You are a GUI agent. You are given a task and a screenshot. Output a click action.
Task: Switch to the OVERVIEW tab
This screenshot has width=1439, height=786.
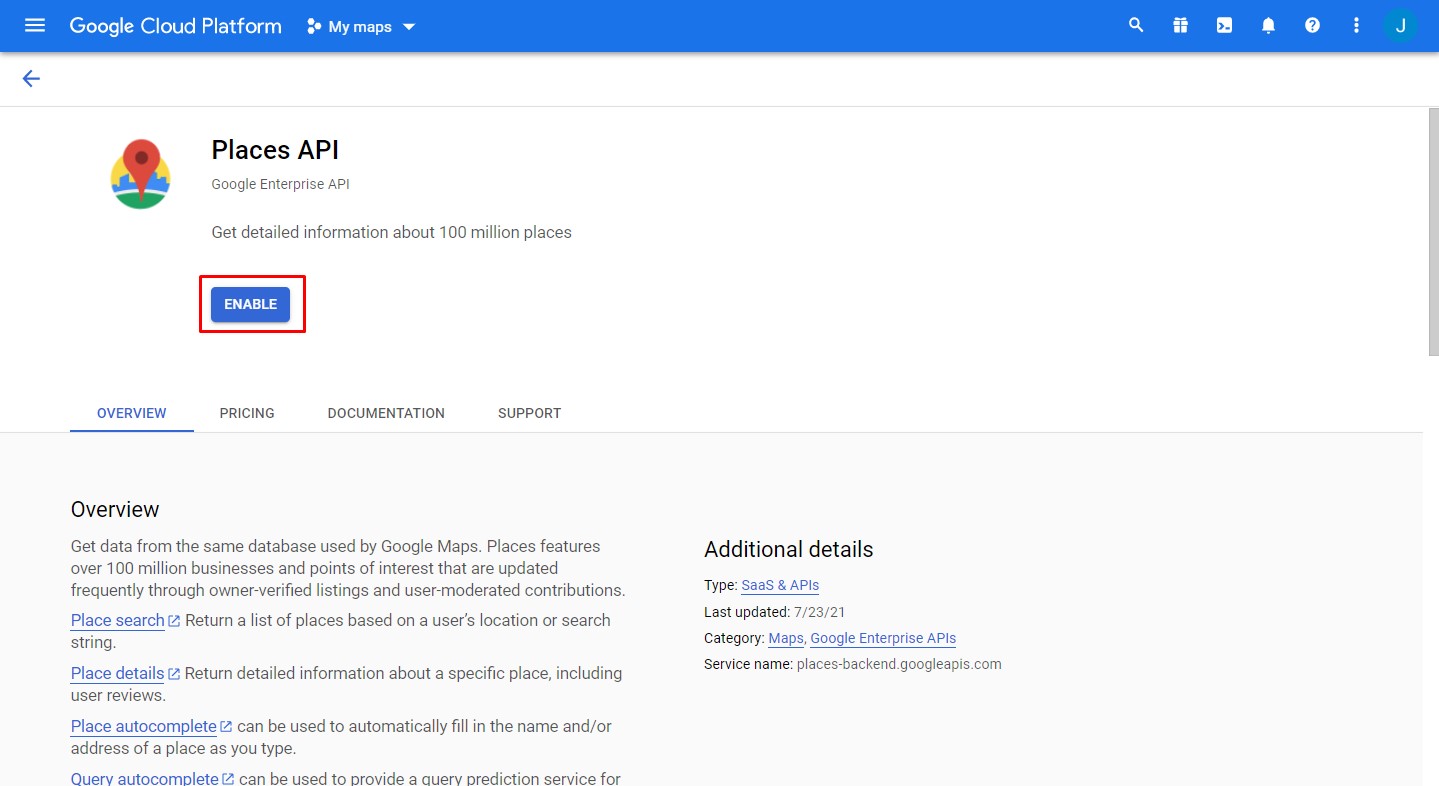pos(132,413)
